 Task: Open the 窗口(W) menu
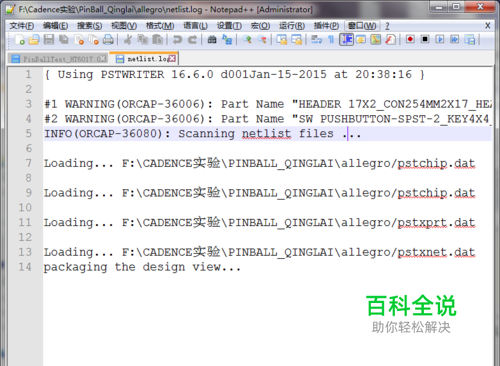[x=362, y=26]
